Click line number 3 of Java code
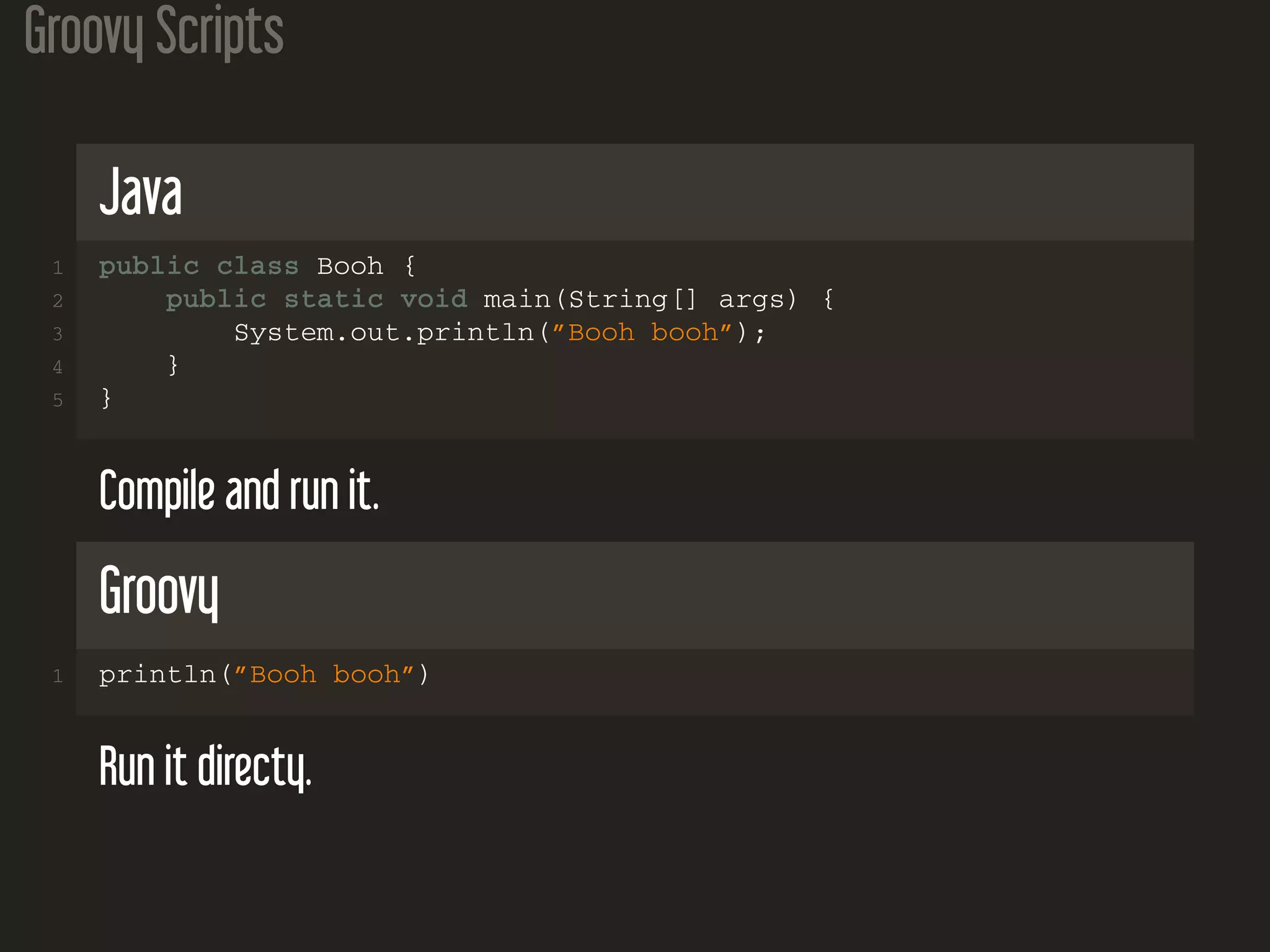Image resolution: width=1270 pixels, height=952 pixels. coord(58,335)
